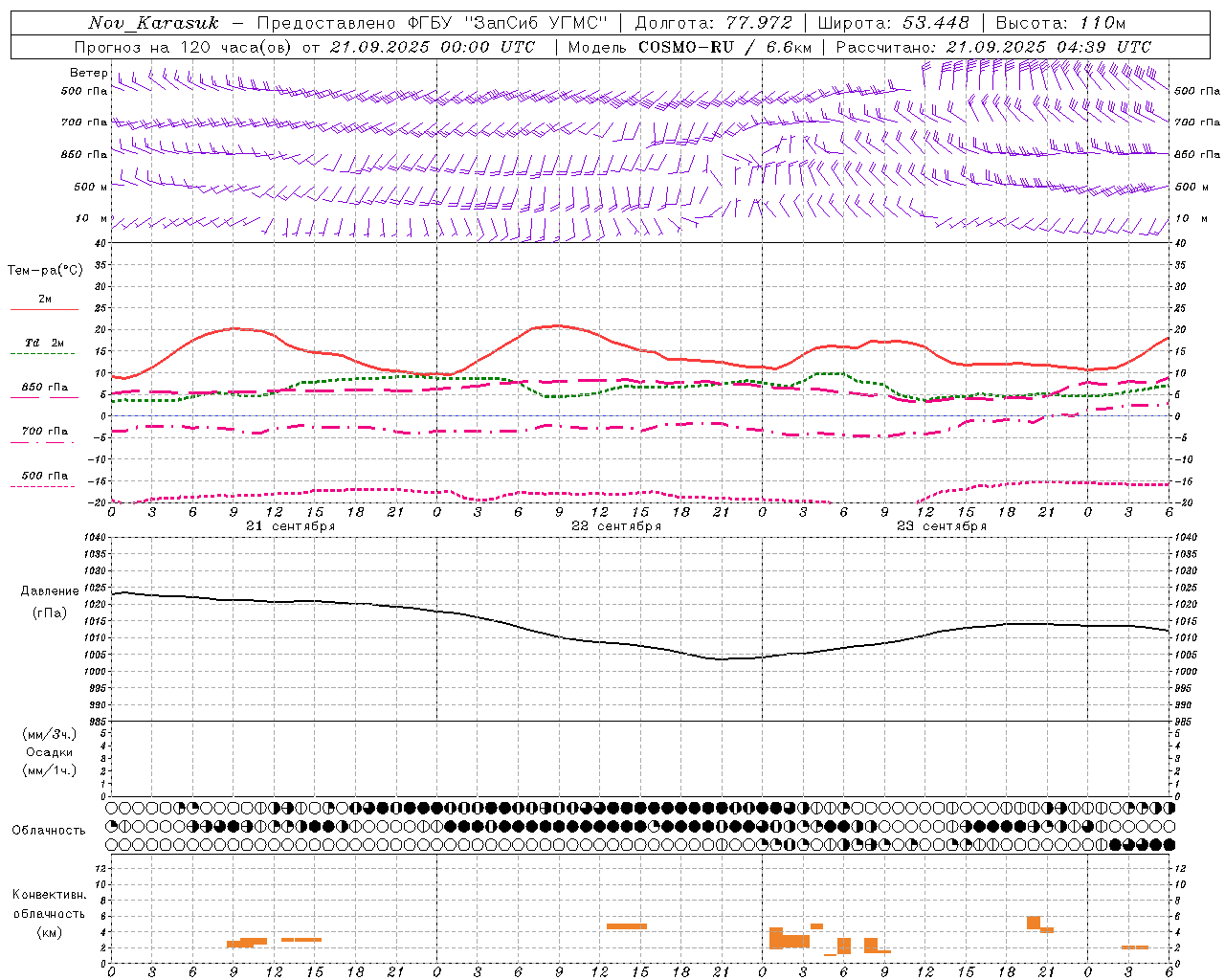Click the dashed line sample under "Td 2м"
Screen dimensions: 1225x980
tap(43, 354)
